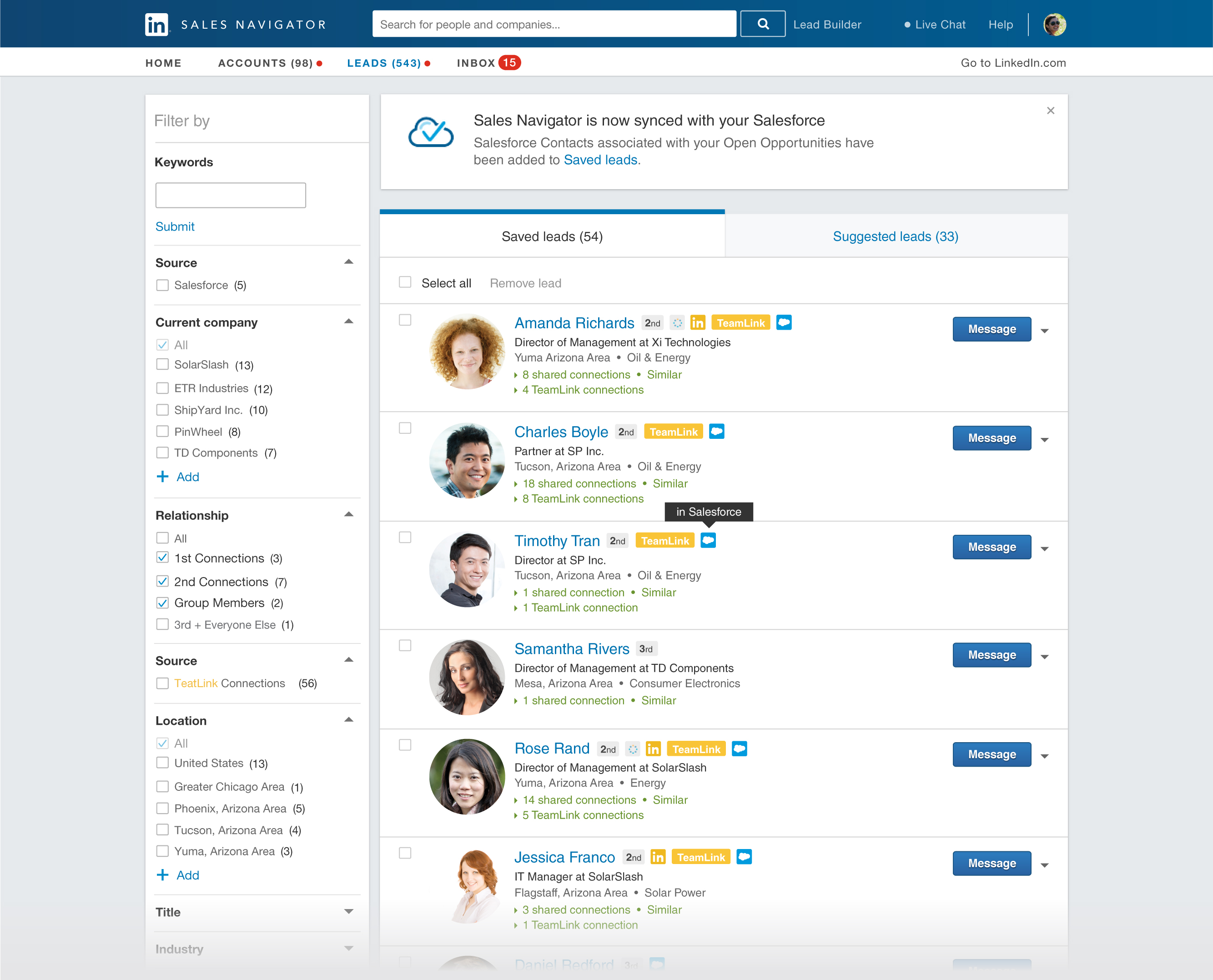
Task: Click Timothy Tran's Salesforce icon
Action: click(708, 540)
